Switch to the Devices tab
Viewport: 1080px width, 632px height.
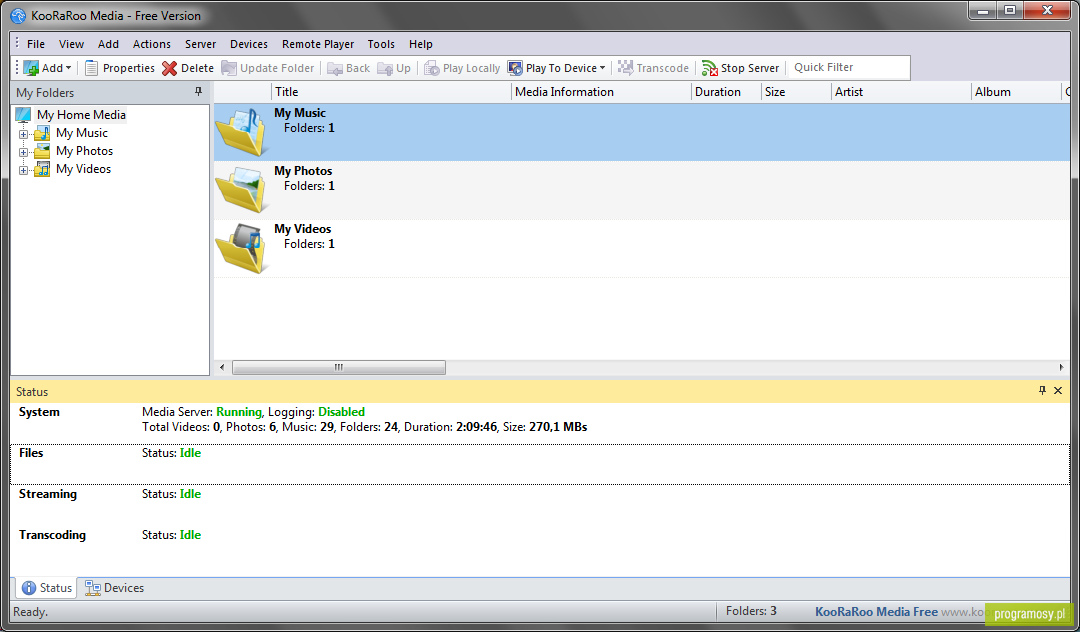[x=114, y=588]
